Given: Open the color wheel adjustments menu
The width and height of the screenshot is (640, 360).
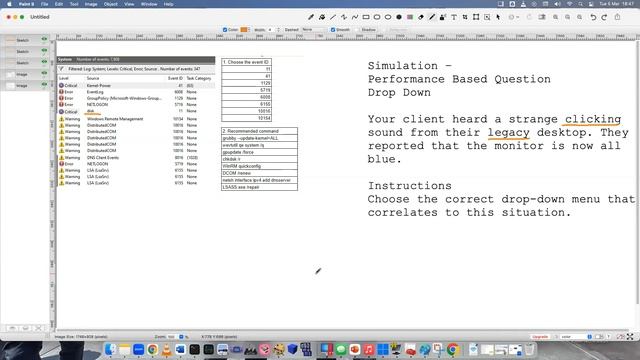Looking at the screenshot, I should coord(513,17).
